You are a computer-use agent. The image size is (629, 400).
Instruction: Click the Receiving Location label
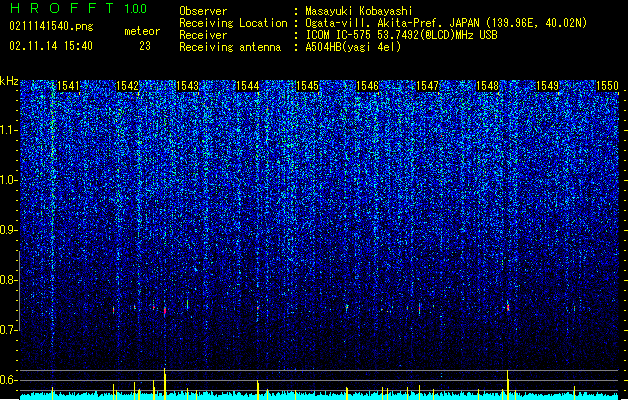[233, 23]
